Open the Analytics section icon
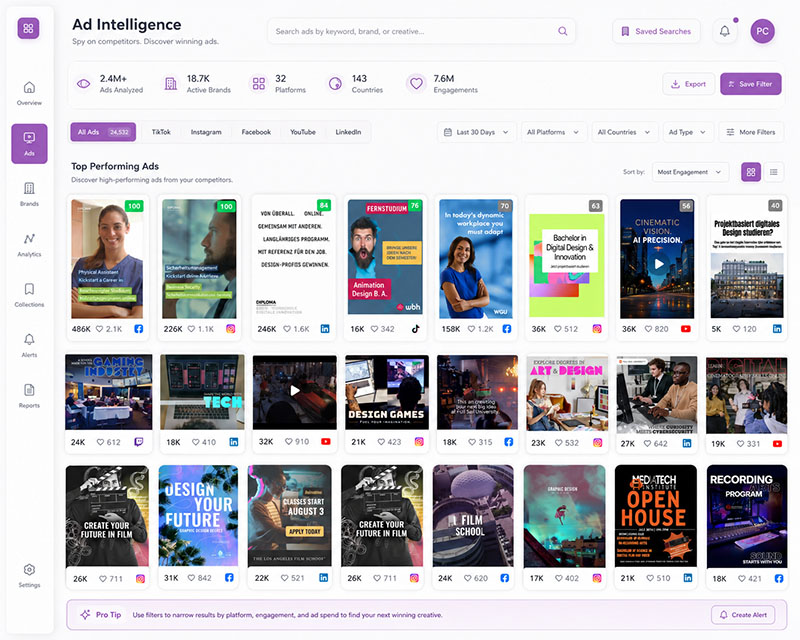Image resolution: width=800 pixels, height=640 pixels. 29,239
